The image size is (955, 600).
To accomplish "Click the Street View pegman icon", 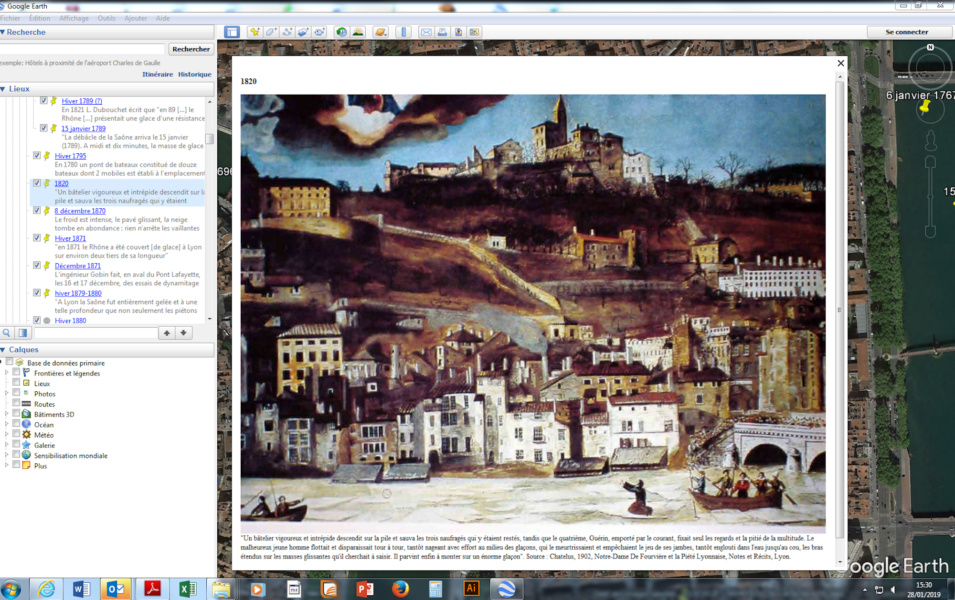I will pos(930,140).
